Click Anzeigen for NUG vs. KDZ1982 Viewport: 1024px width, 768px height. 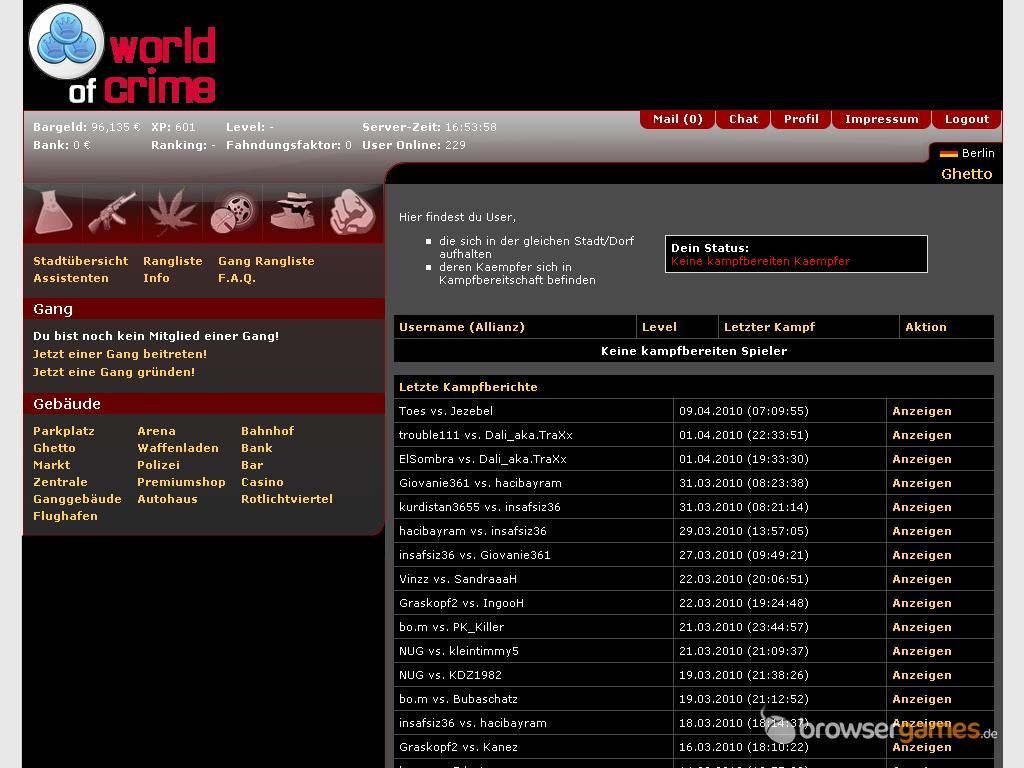coord(921,675)
